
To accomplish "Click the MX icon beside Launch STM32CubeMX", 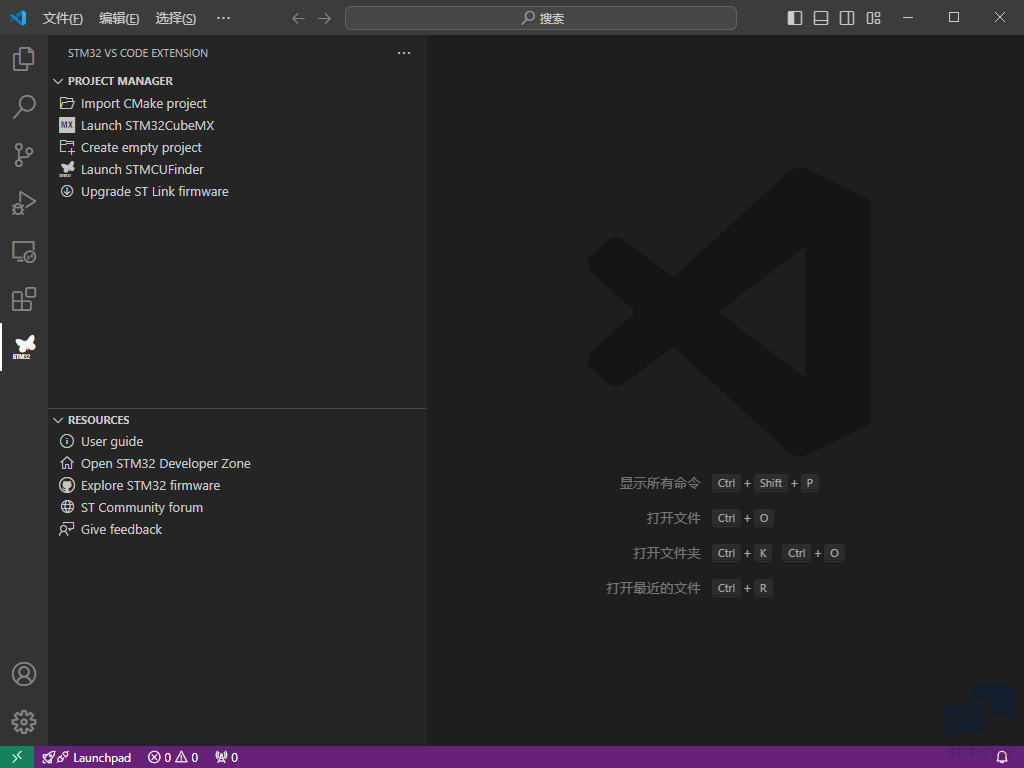I will click(x=67, y=125).
